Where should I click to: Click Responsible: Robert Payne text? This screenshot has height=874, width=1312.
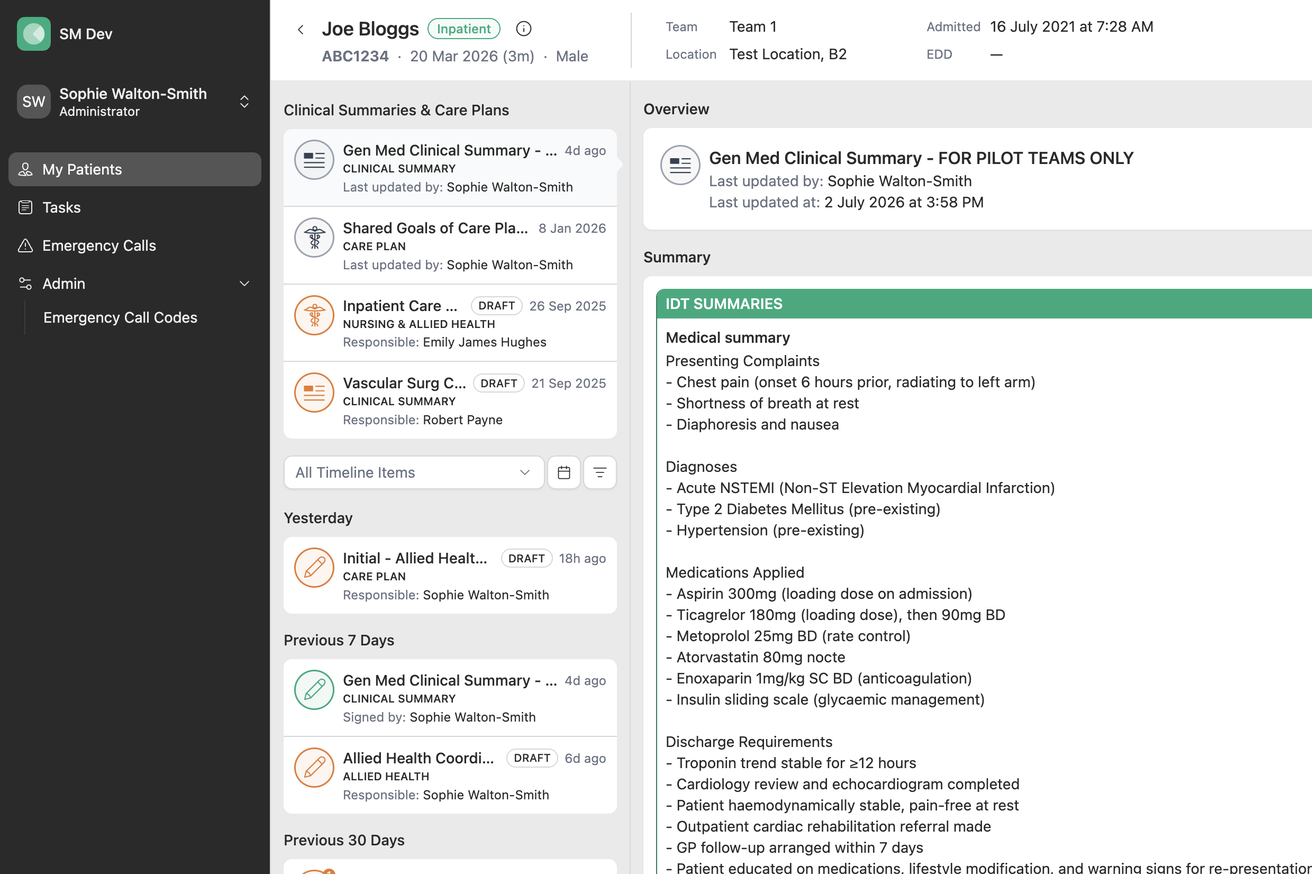click(423, 420)
